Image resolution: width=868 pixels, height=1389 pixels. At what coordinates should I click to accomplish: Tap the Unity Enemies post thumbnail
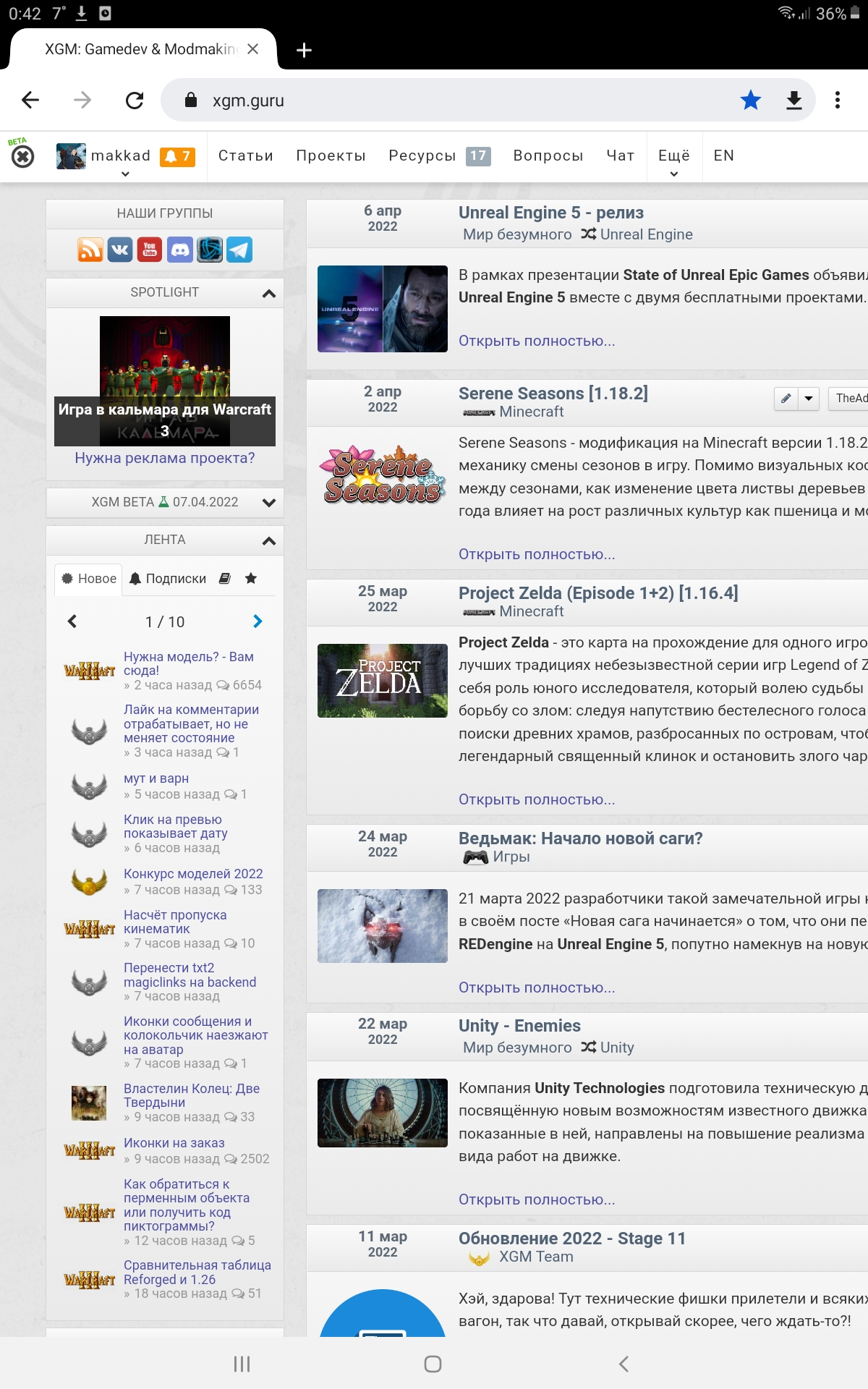(383, 1113)
